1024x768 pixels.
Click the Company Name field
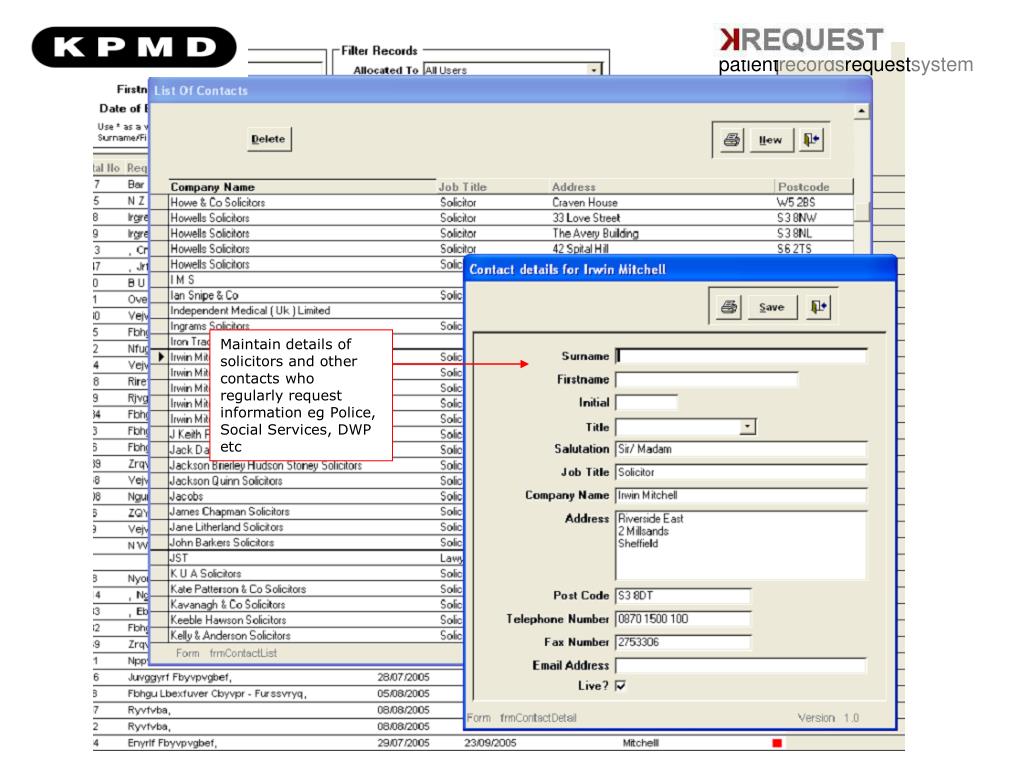741,496
